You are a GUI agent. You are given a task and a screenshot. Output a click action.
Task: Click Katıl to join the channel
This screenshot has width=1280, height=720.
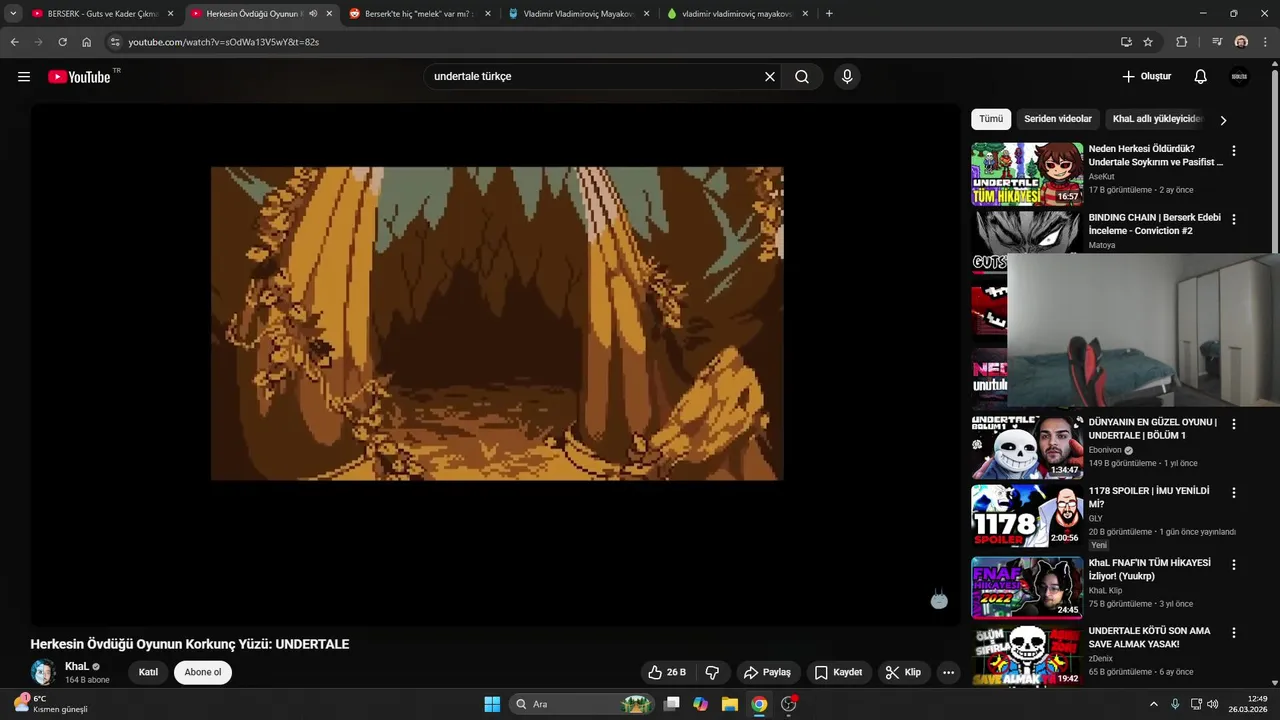[148, 672]
